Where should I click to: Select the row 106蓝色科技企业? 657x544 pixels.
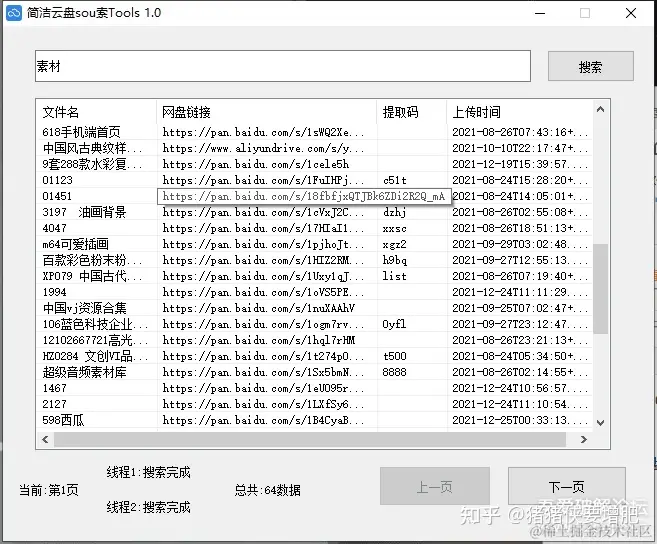[314, 324]
